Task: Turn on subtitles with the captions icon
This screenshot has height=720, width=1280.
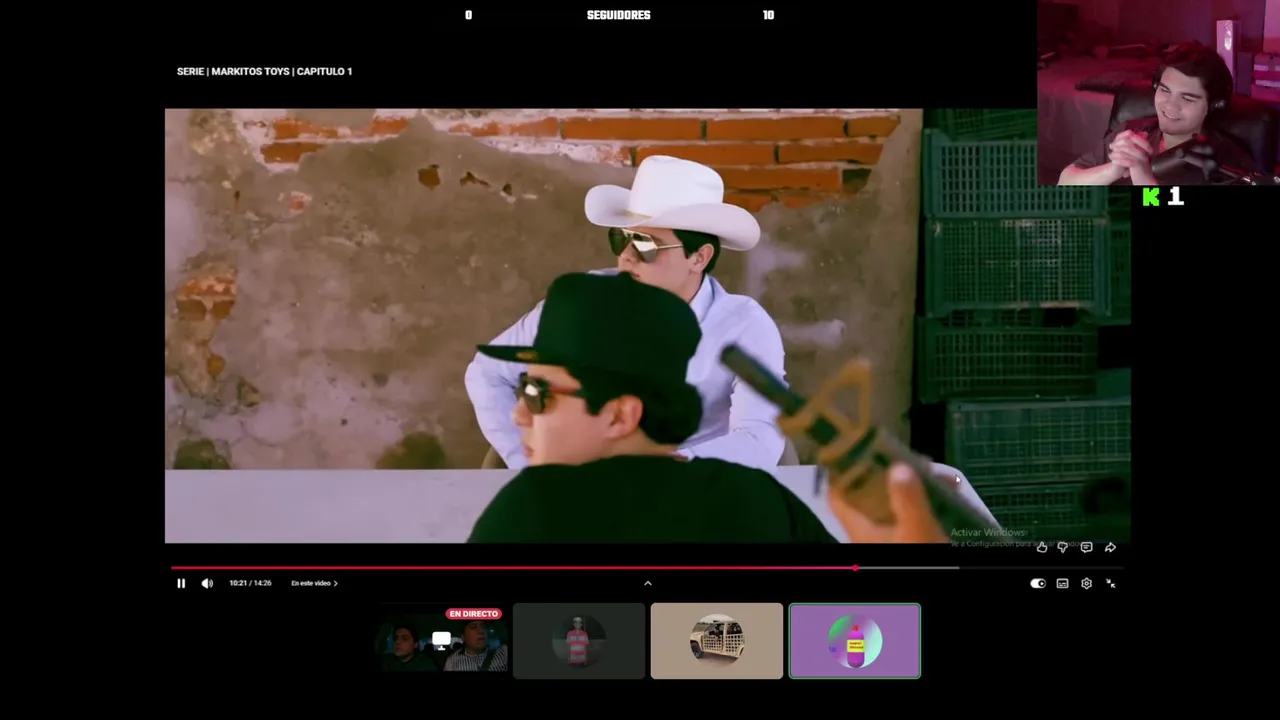Action: pyautogui.click(x=1062, y=583)
